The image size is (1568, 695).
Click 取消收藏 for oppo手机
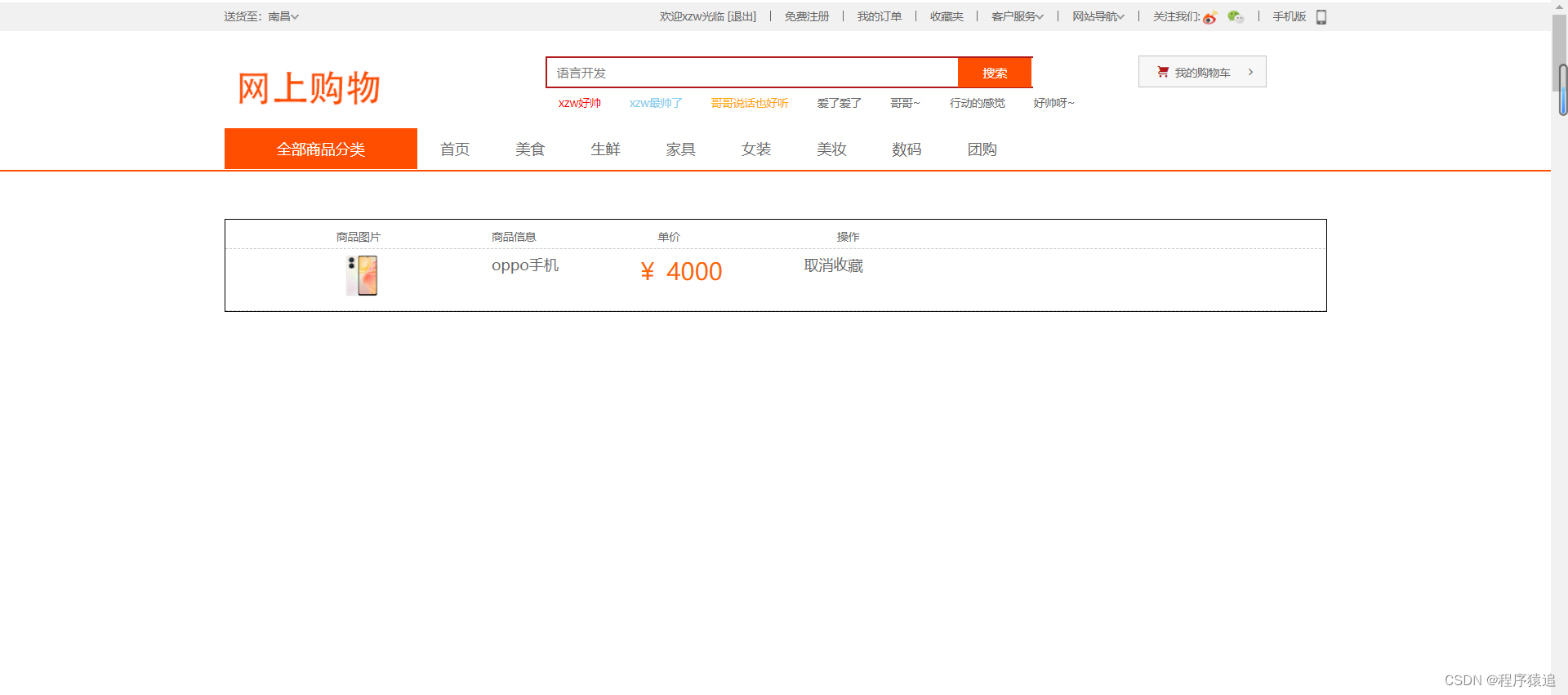tap(833, 265)
